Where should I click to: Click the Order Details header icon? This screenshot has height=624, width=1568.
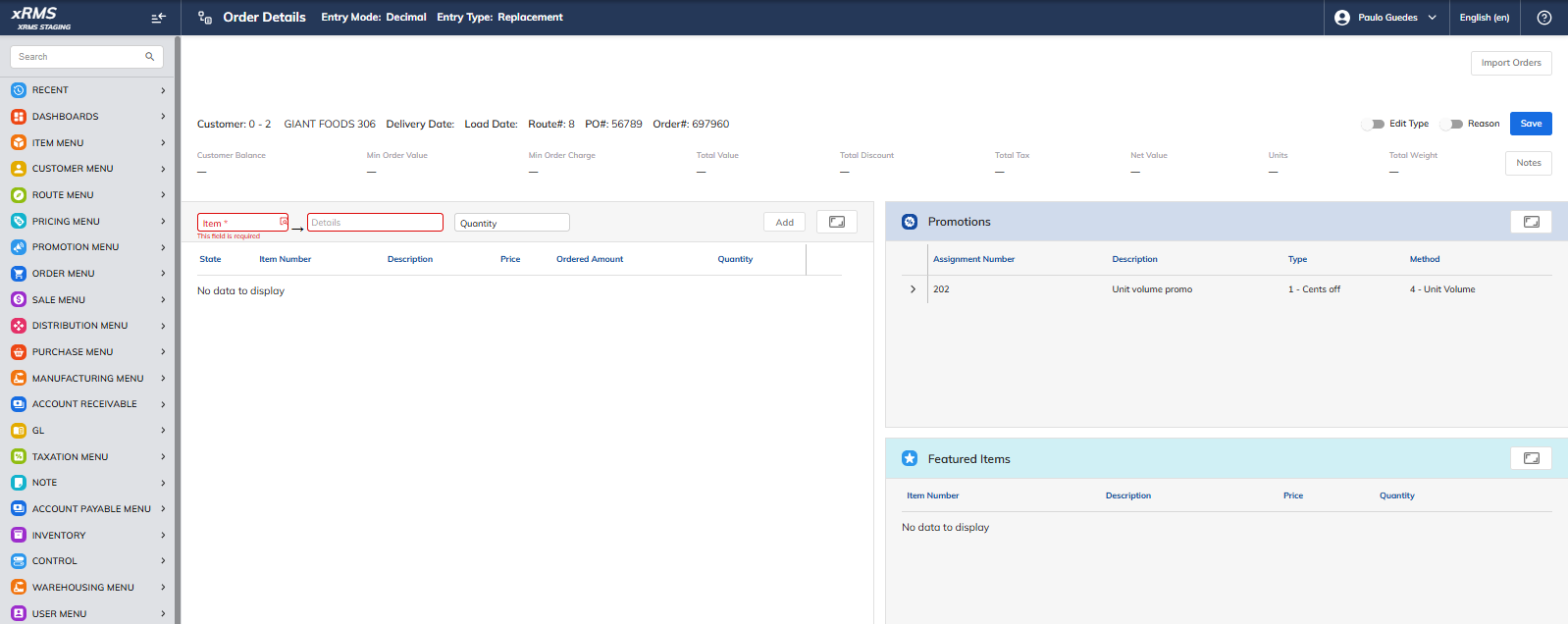tap(205, 18)
